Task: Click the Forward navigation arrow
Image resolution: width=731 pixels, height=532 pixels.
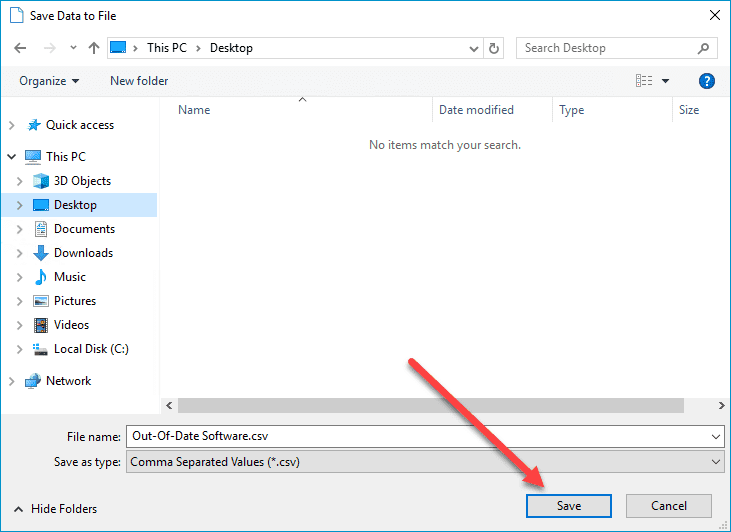Action: click(49, 48)
